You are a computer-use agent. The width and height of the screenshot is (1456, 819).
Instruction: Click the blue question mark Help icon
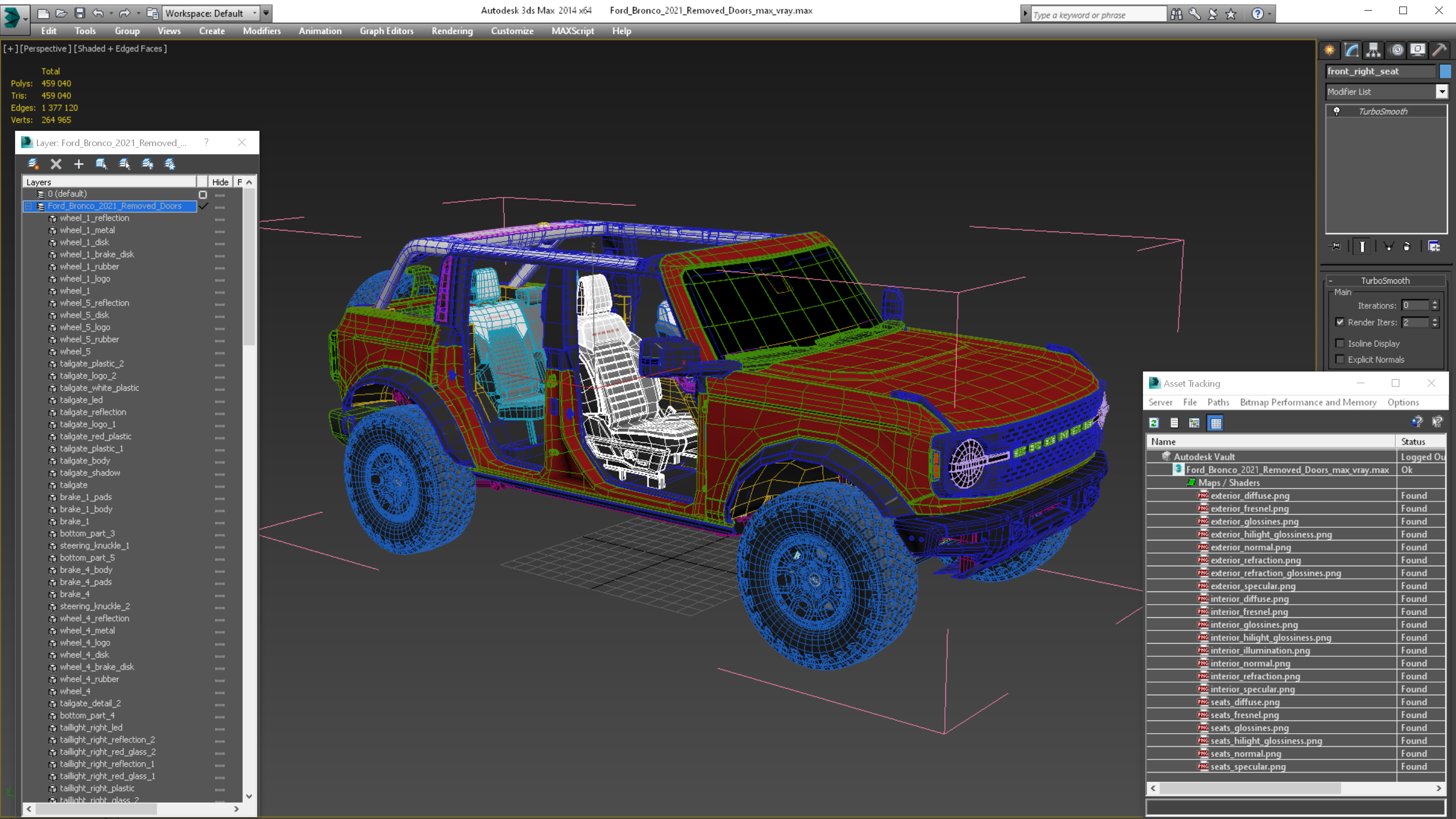pos(1257,14)
